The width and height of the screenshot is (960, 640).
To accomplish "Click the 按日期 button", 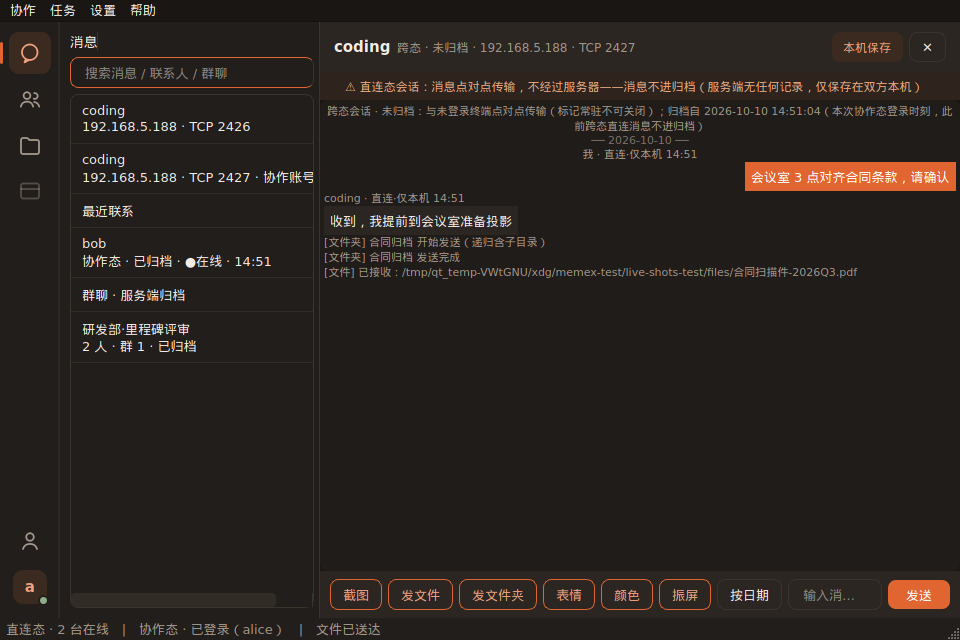I will coord(749,595).
